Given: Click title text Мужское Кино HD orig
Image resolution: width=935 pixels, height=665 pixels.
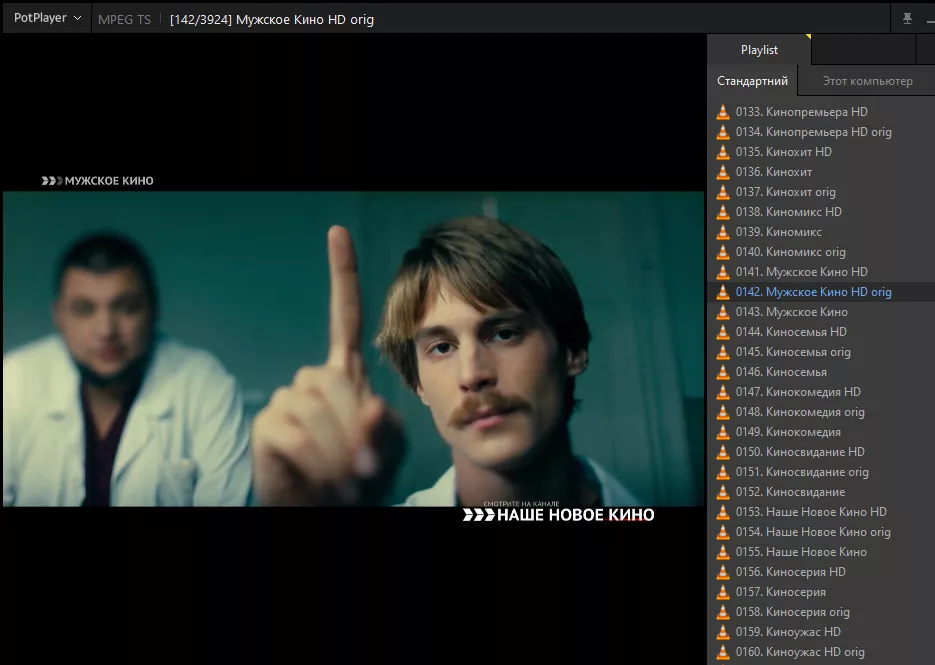Looking at the screenshot, I should [305, 20].
